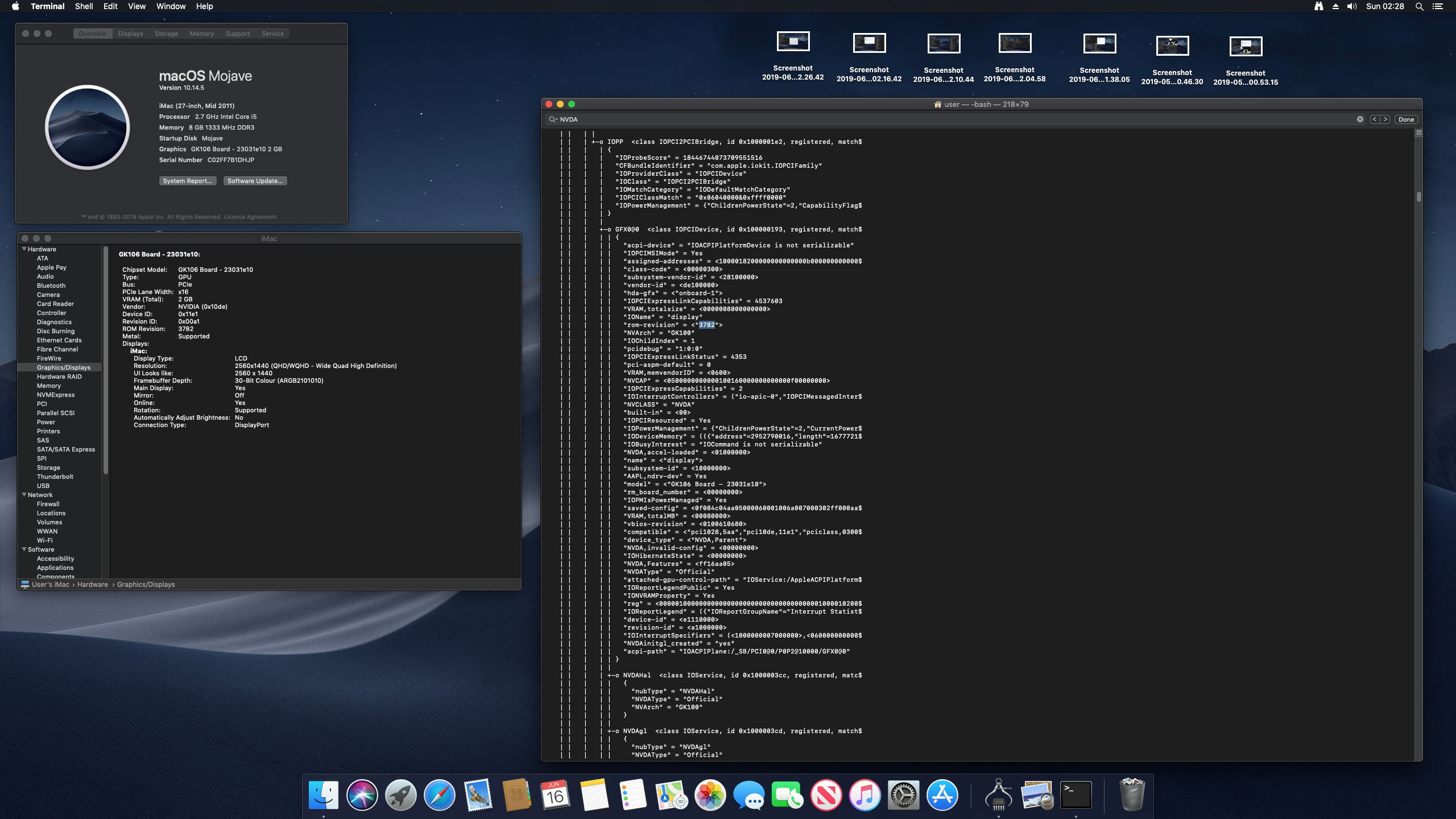Open Contacts book icon in dock
1456x819 pixels.
tap(517, 795)
